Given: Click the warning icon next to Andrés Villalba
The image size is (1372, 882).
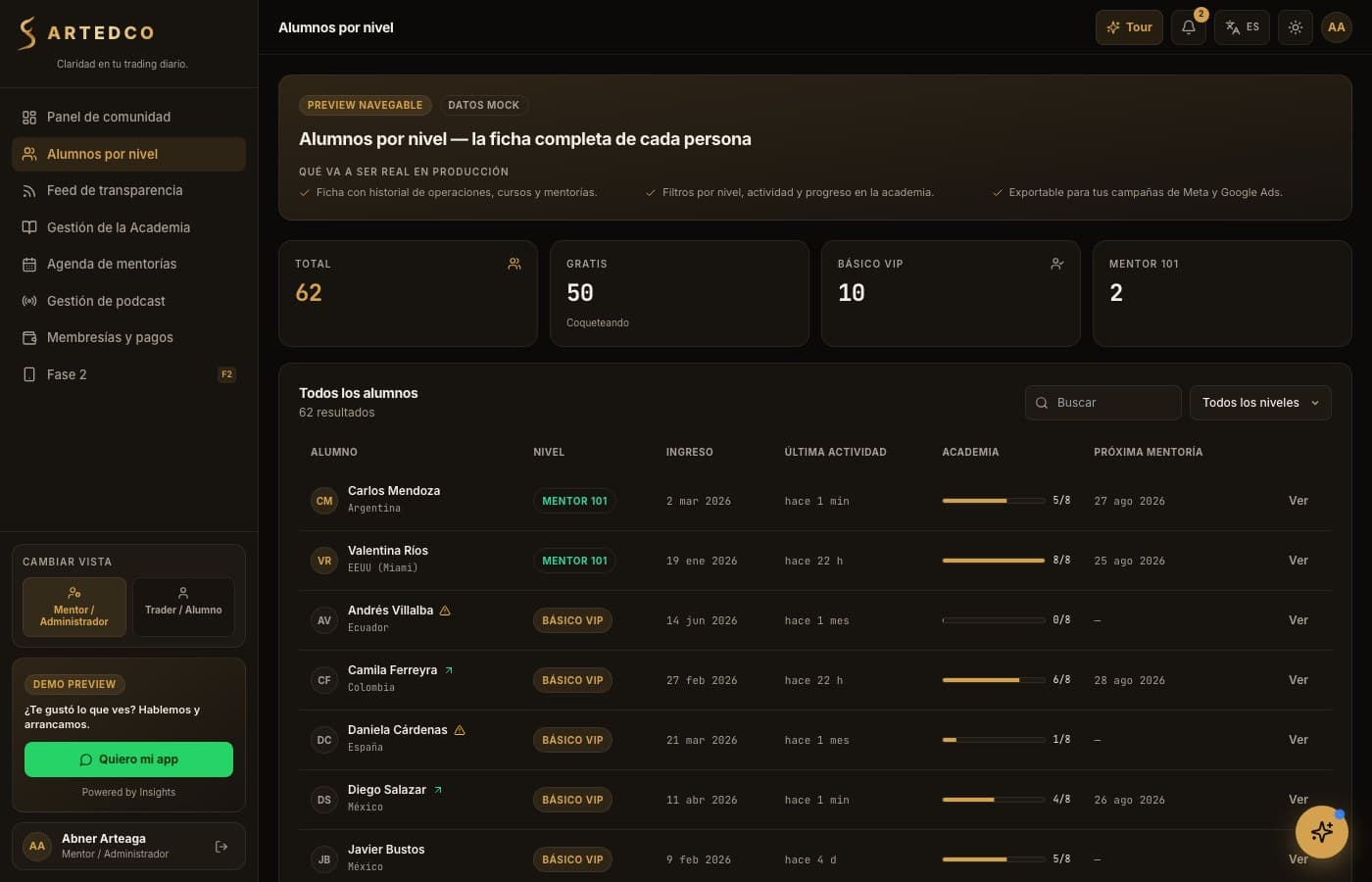Looking at the screenshot, I should tap(445, 611).
